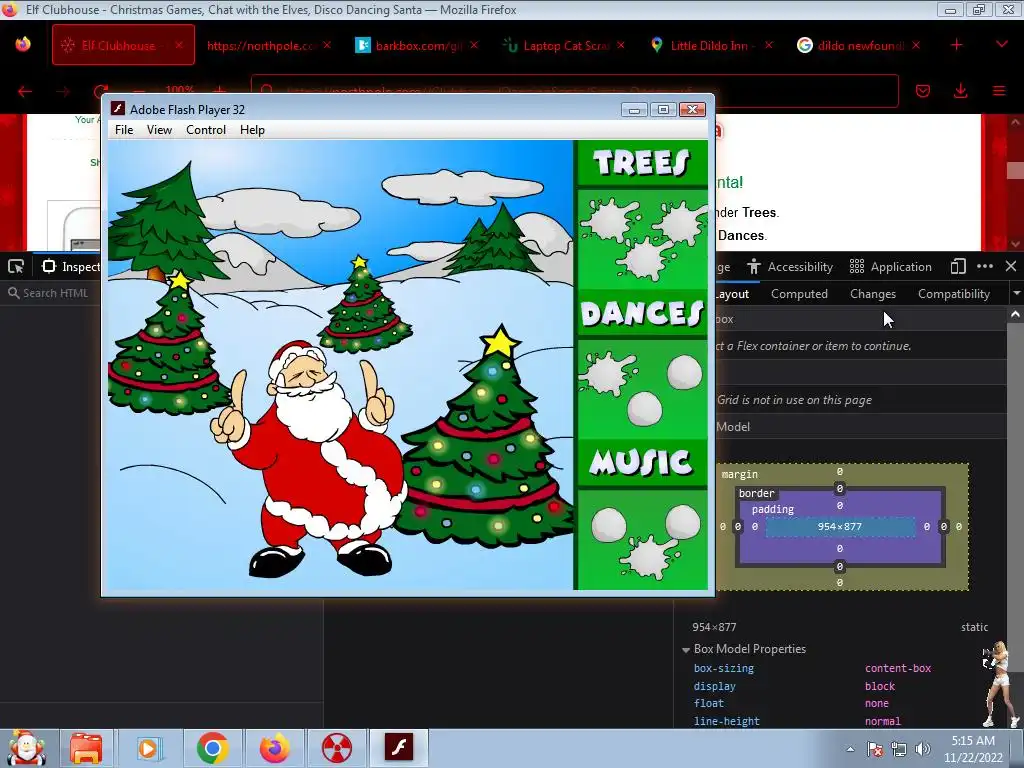1024x768 pixels.
Task: Close the Google dildo newfoundland tab
Action: click(x=916, y=45)
